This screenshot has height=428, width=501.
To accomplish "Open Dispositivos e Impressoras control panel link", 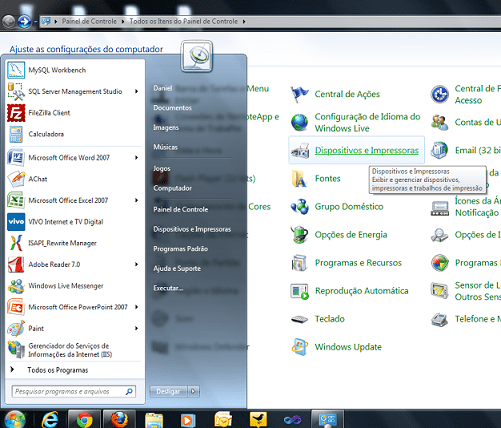I will 367,151.
